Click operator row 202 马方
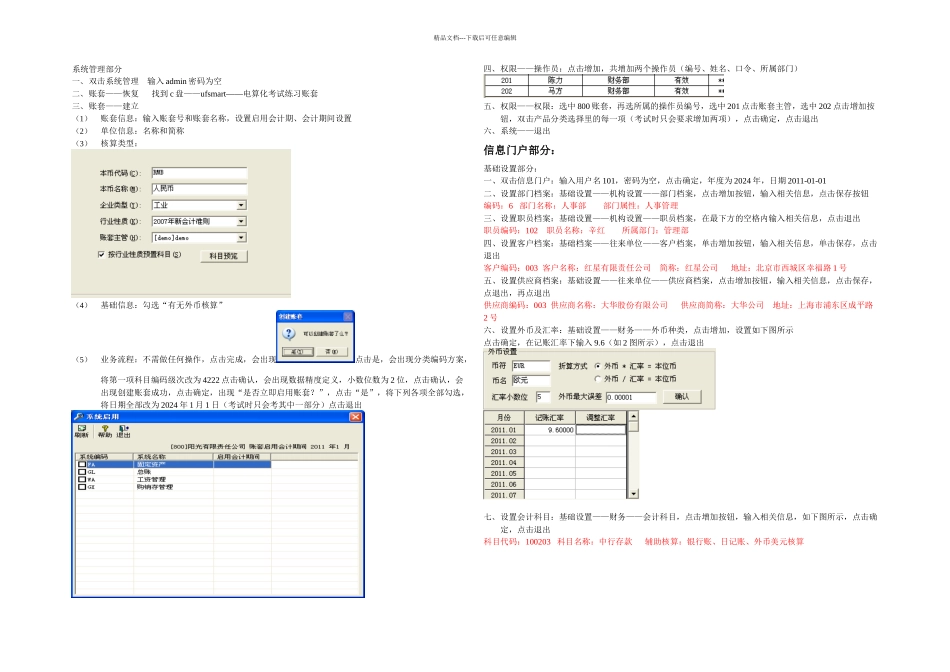Image resolution: width=950 pixels, height=672 pixels. coord(604,91)
